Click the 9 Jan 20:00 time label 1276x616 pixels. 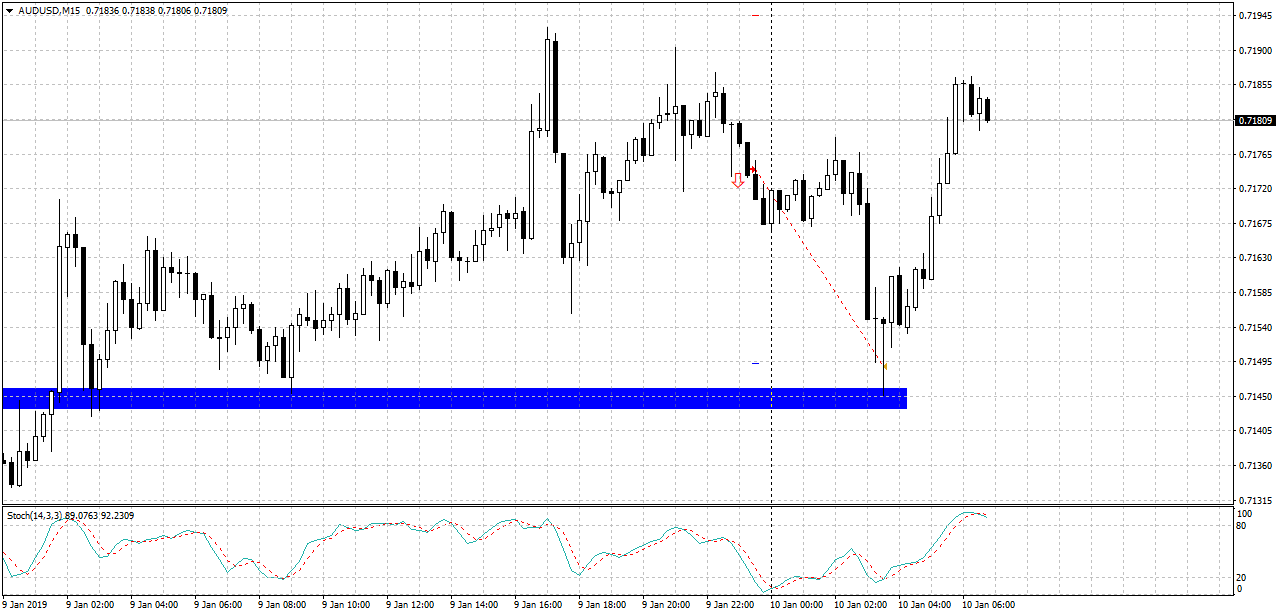[x=666, y=605]
